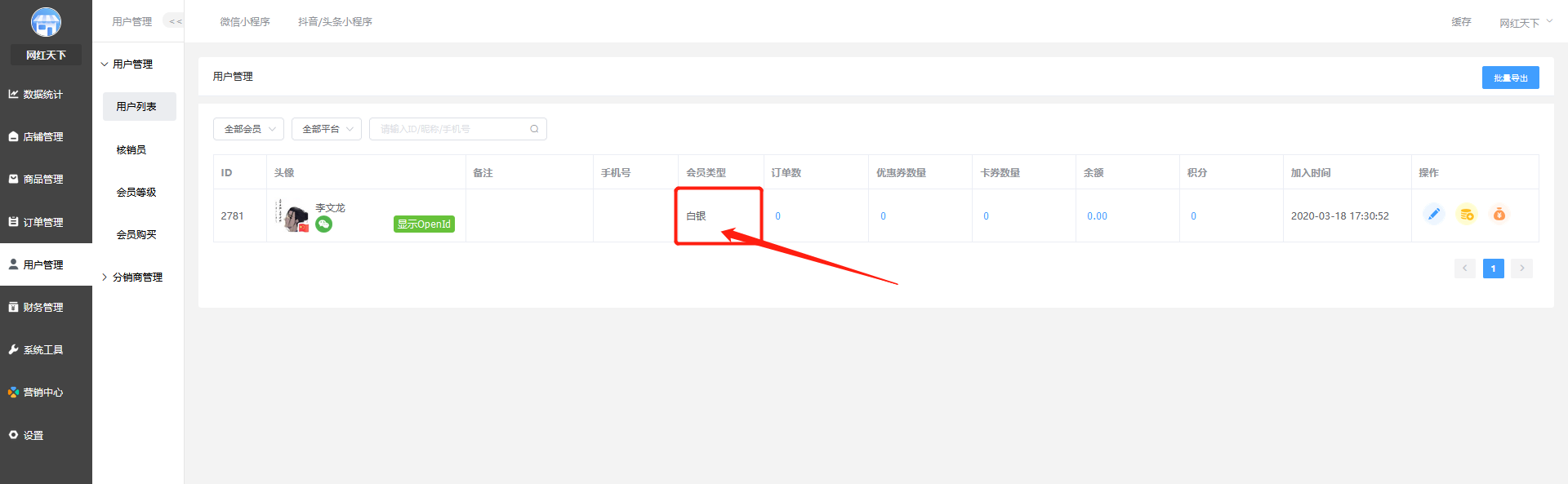Viewport: 1568px width, 484px height.
Task: Go to previous page with left arrow
Action: 1465,268
